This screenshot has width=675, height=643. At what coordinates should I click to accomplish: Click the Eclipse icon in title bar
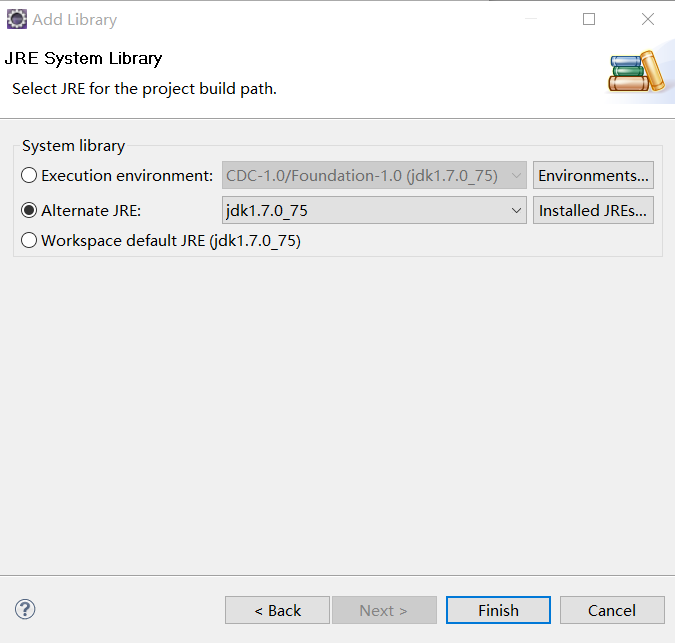click(17, 19)
